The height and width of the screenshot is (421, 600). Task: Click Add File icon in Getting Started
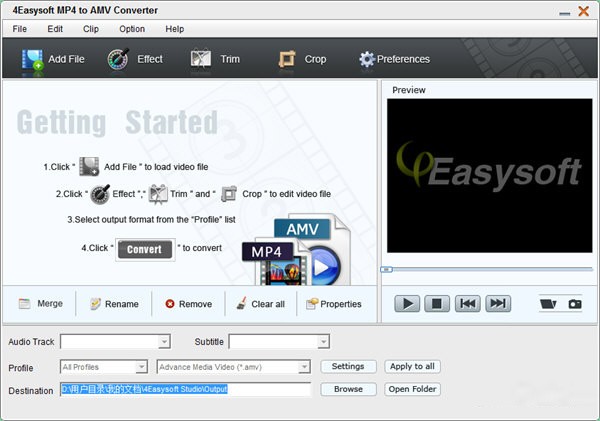(x=89, y=167)
